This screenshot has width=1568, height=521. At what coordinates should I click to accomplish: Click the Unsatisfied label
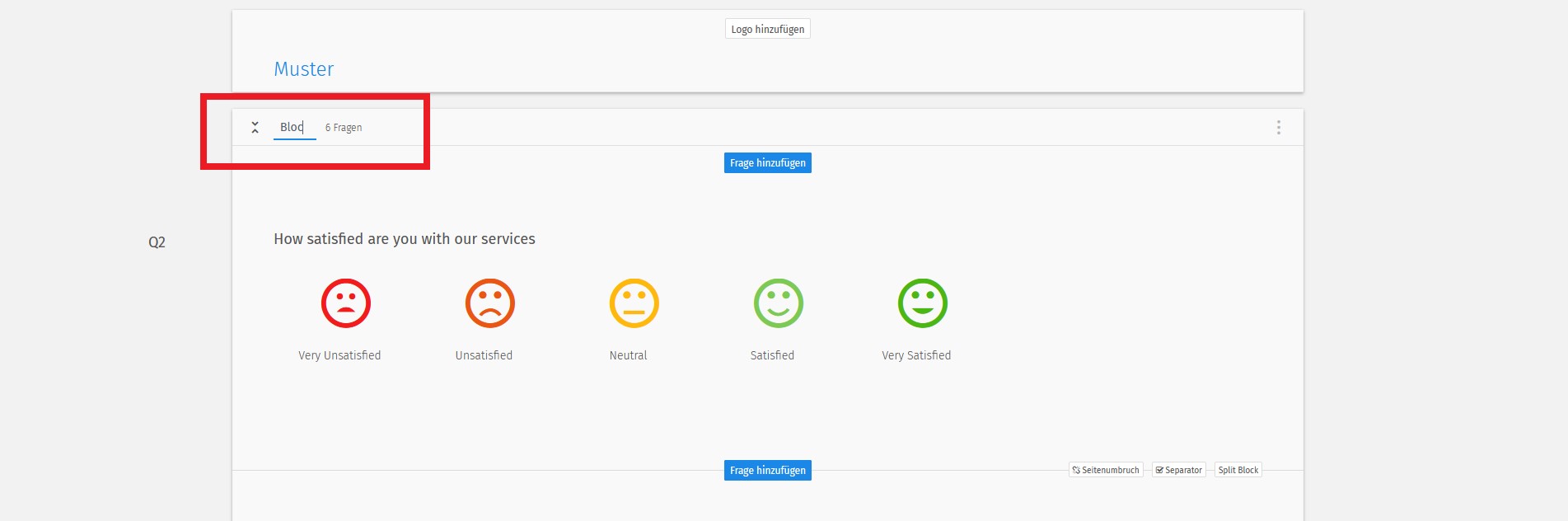(484, 355)
